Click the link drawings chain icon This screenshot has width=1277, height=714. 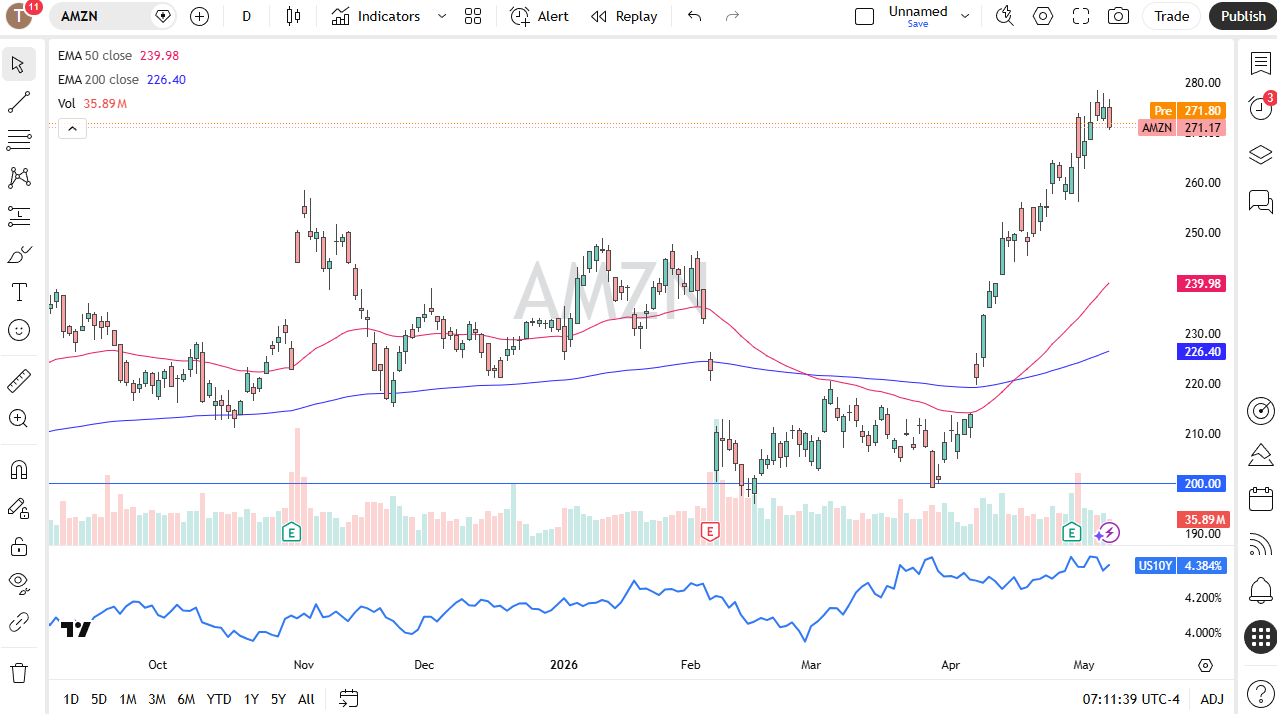[18, 622]
